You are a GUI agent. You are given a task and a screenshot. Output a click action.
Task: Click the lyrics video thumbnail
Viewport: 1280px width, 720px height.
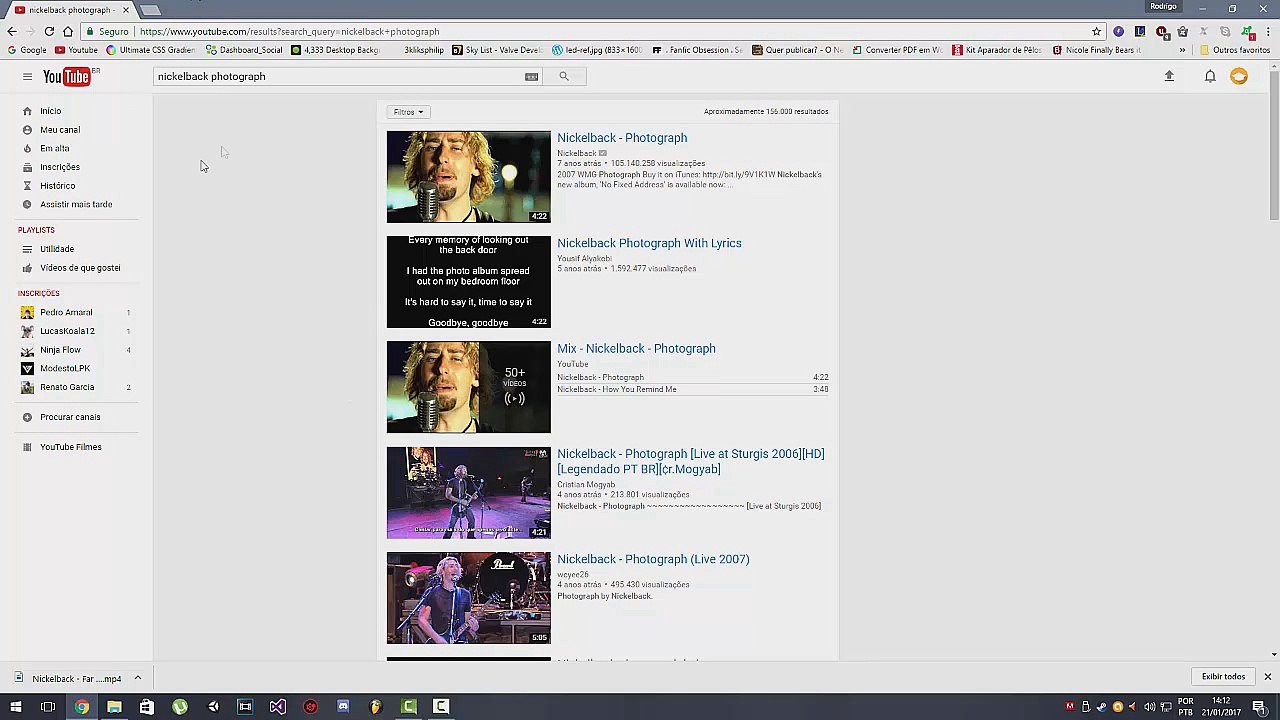(x=468, y=282)
